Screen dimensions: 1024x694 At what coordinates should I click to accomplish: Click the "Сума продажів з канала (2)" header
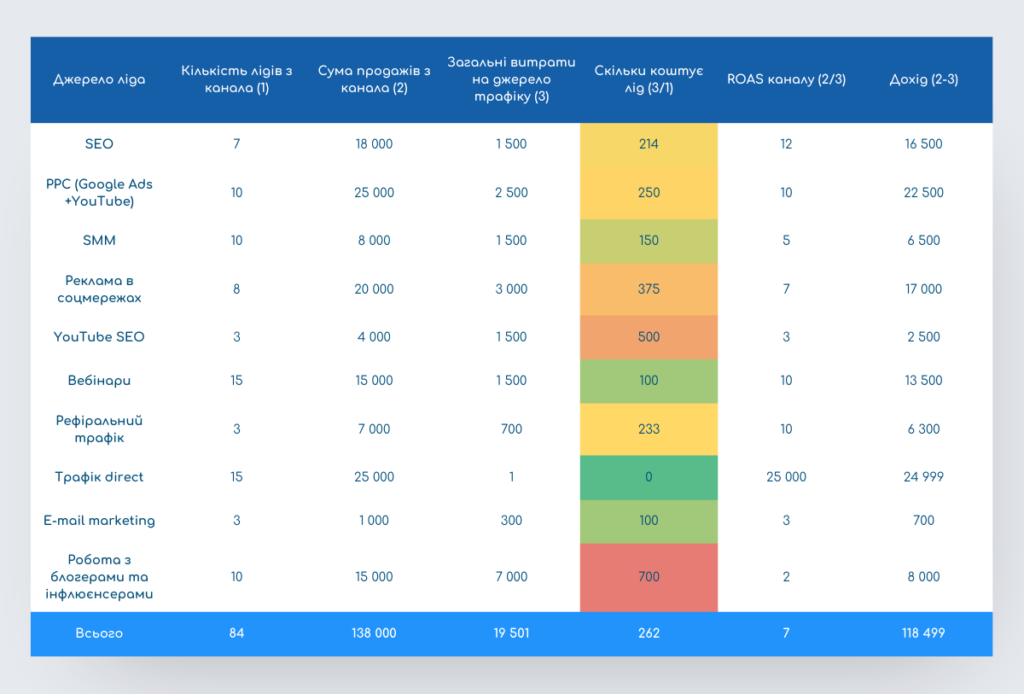coord(374,80)
